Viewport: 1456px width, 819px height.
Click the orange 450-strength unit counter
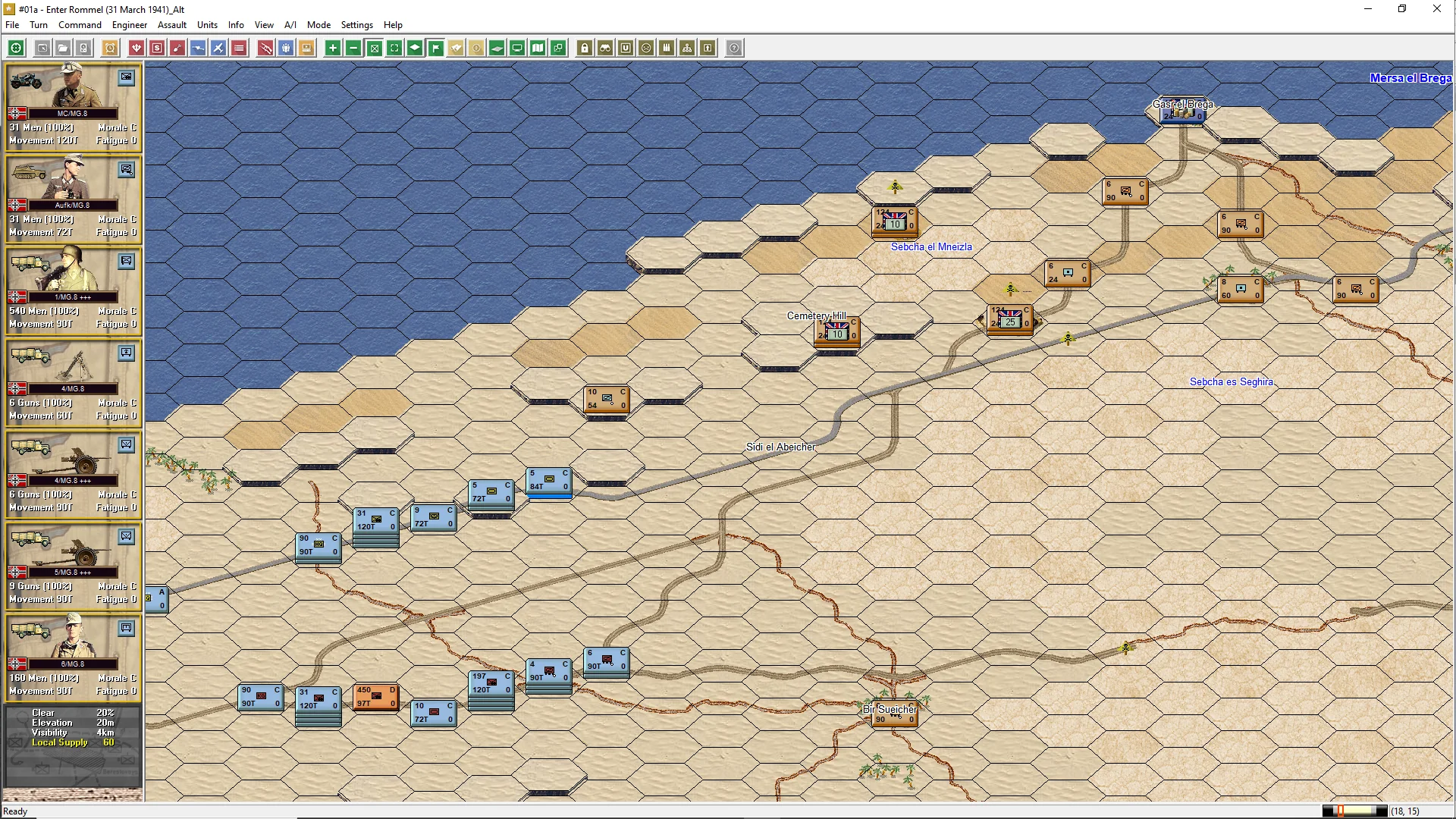click(x=375, y=696)
